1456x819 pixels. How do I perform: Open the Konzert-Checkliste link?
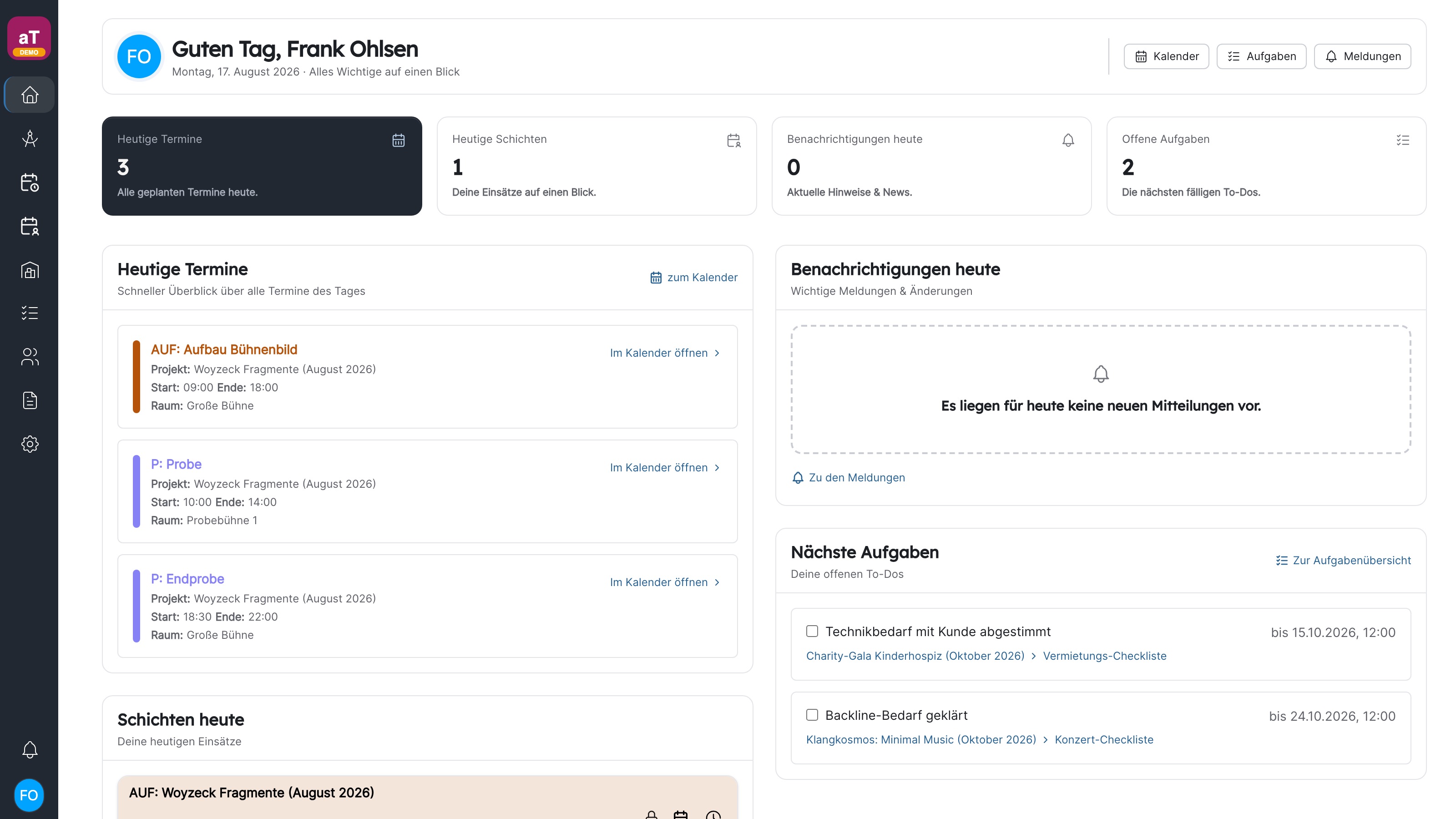click(1104, 739)
